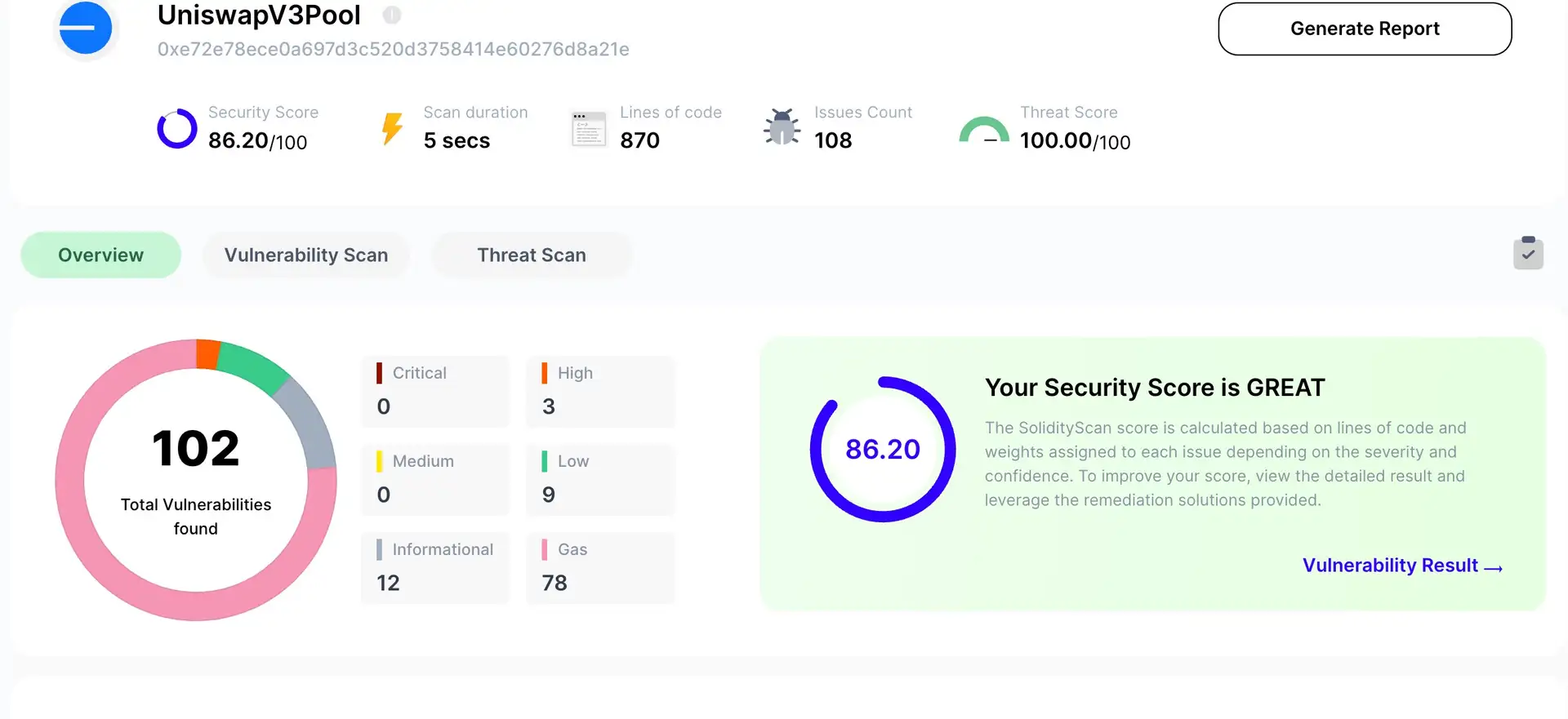Viewport: 1568px width, 719px height.
Task: Open the Threat Scan tab
Action: (532, 255)
